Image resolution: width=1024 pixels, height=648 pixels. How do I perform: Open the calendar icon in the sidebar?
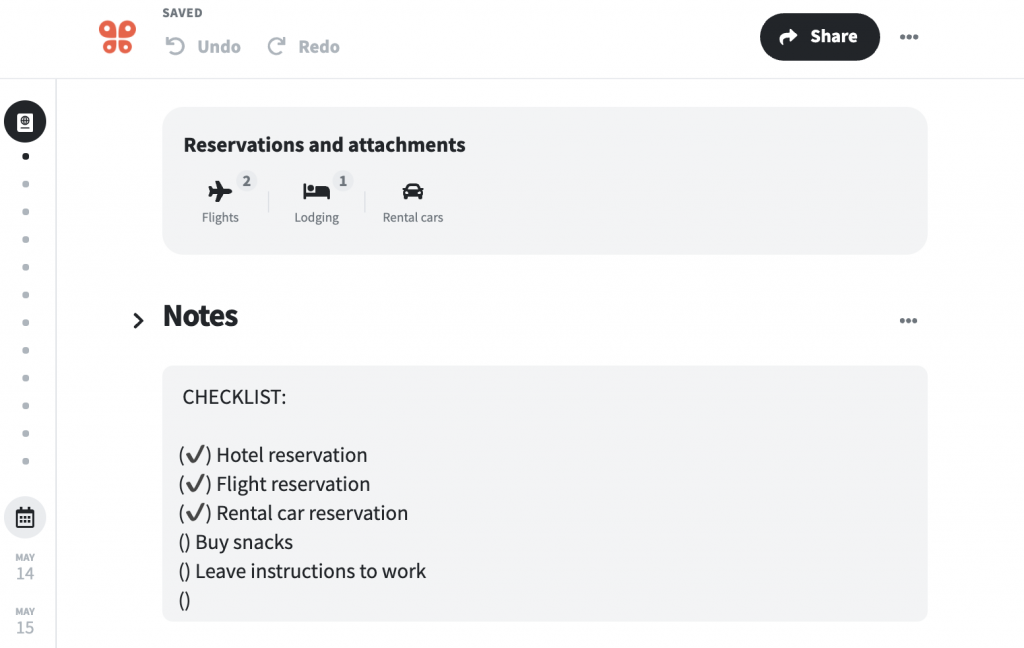(24, 517)
